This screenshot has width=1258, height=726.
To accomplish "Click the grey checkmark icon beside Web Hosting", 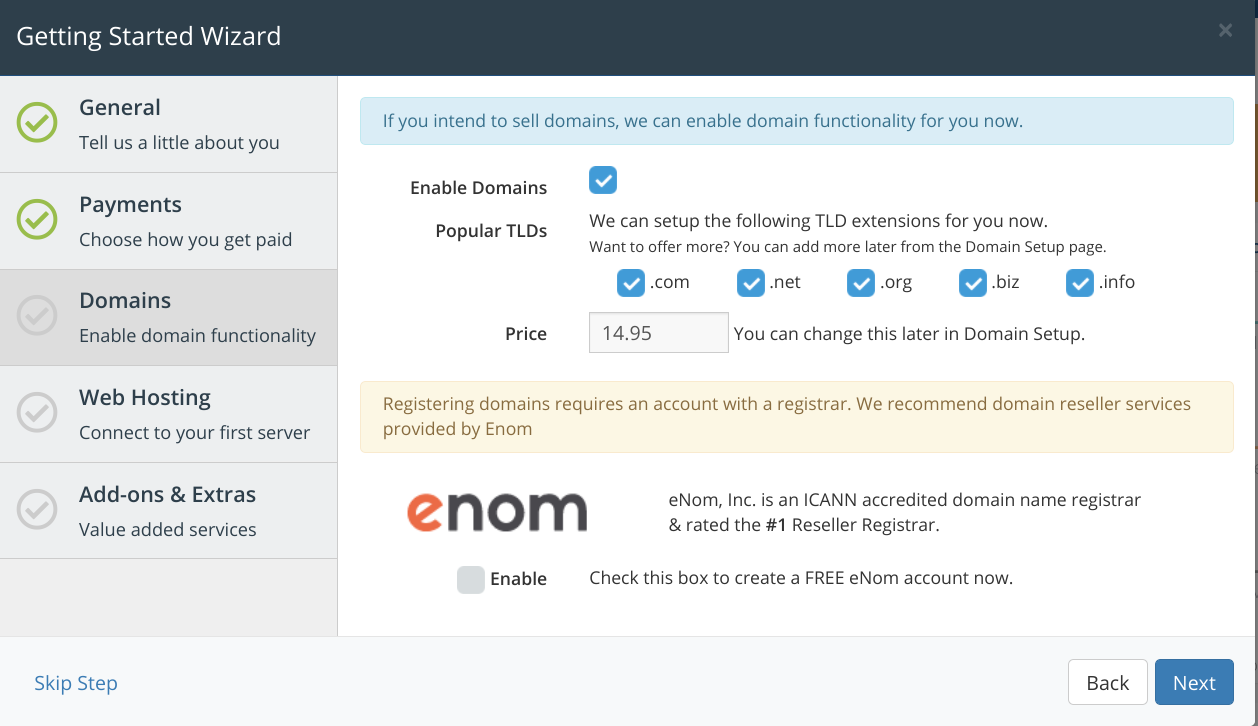I will 38,412.
